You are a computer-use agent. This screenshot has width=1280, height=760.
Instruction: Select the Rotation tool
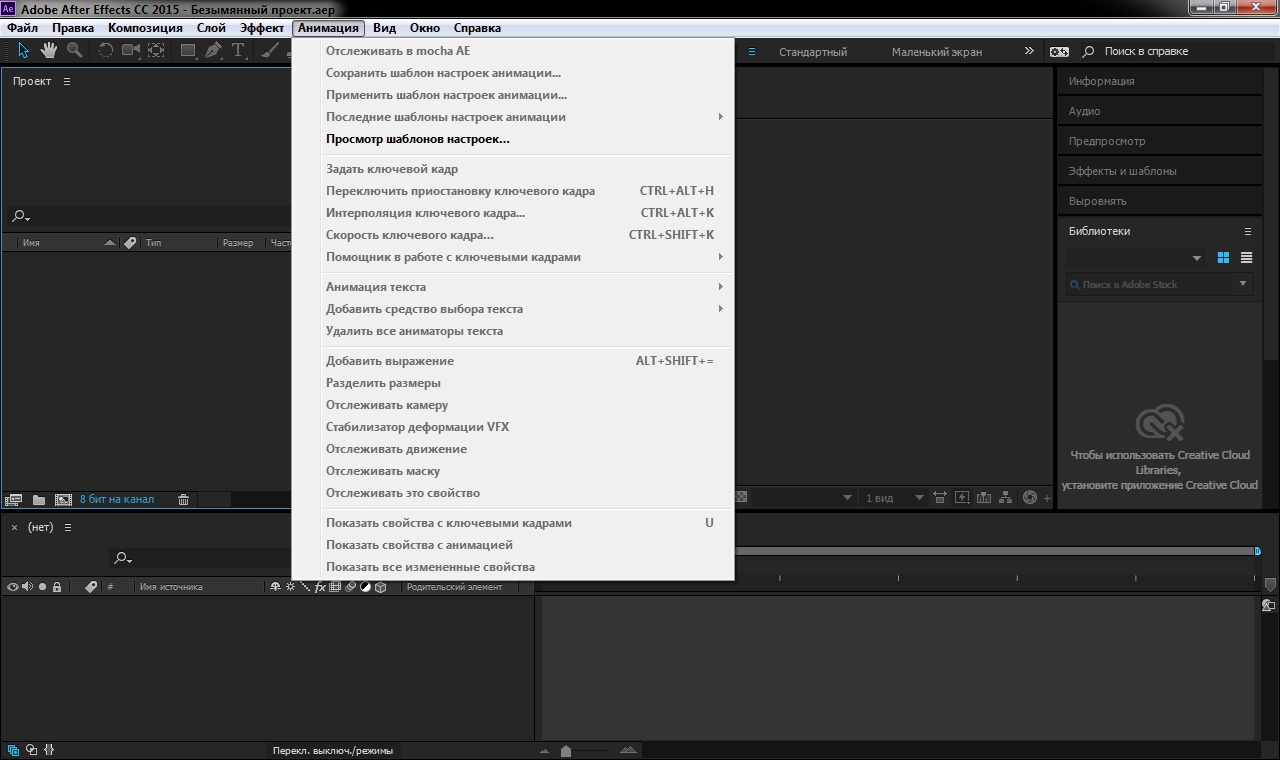click(x=105, y=50)
